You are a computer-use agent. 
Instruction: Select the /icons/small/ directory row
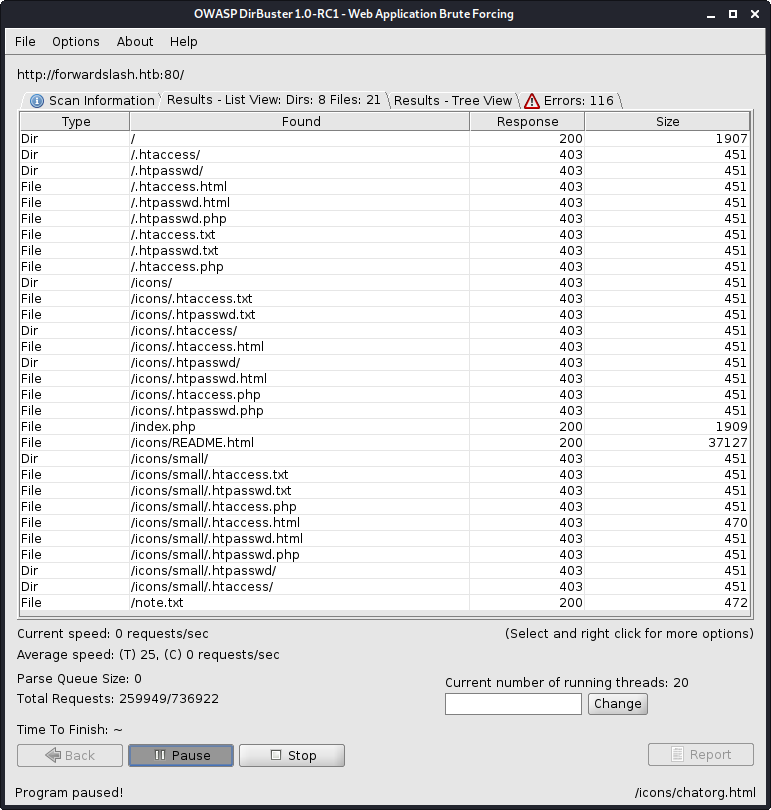[384, 458]
